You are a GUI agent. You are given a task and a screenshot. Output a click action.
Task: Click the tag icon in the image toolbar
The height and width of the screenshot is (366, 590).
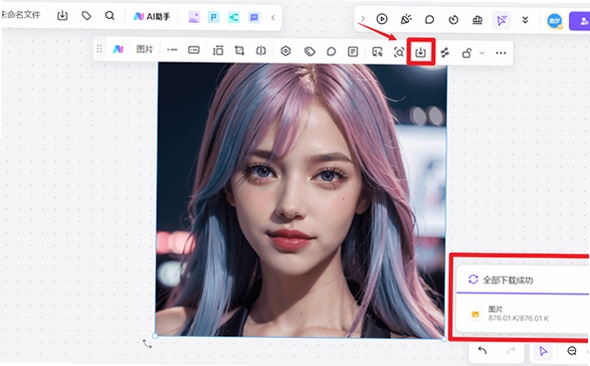310,51
